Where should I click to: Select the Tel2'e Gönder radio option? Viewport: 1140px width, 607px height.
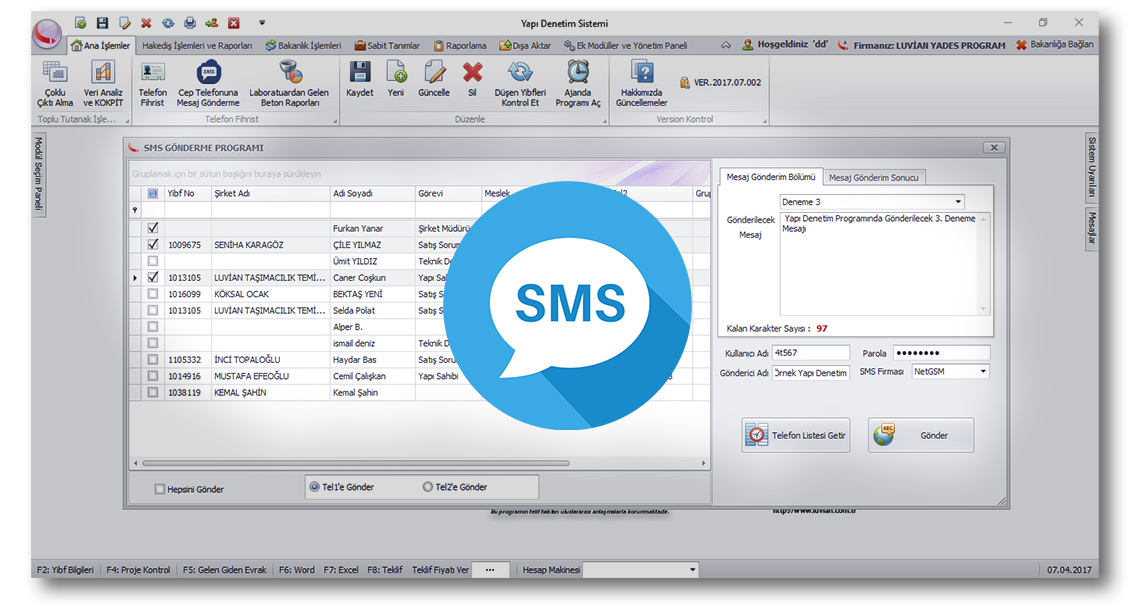(428, 487)
